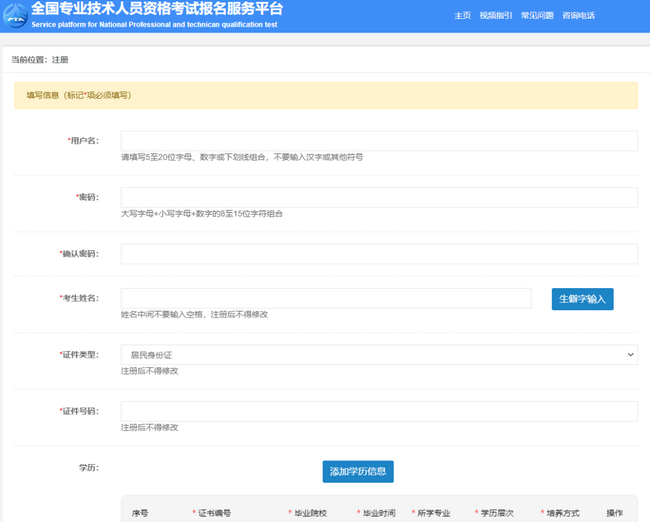
Task: Click the 毕业院校 column header
Action: click(x=310, y=513)
